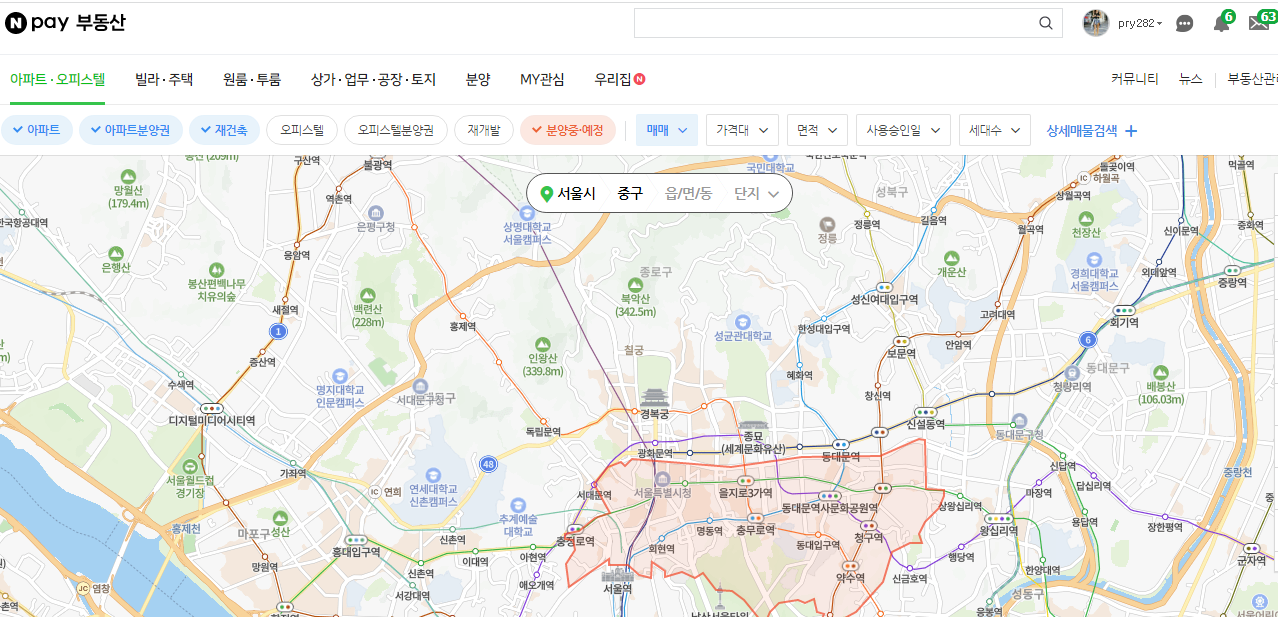Expand the 사용승인일 dropdown
Viewport: 1278px width, 617px height.
pyautogui.click(x=902, y=130)
